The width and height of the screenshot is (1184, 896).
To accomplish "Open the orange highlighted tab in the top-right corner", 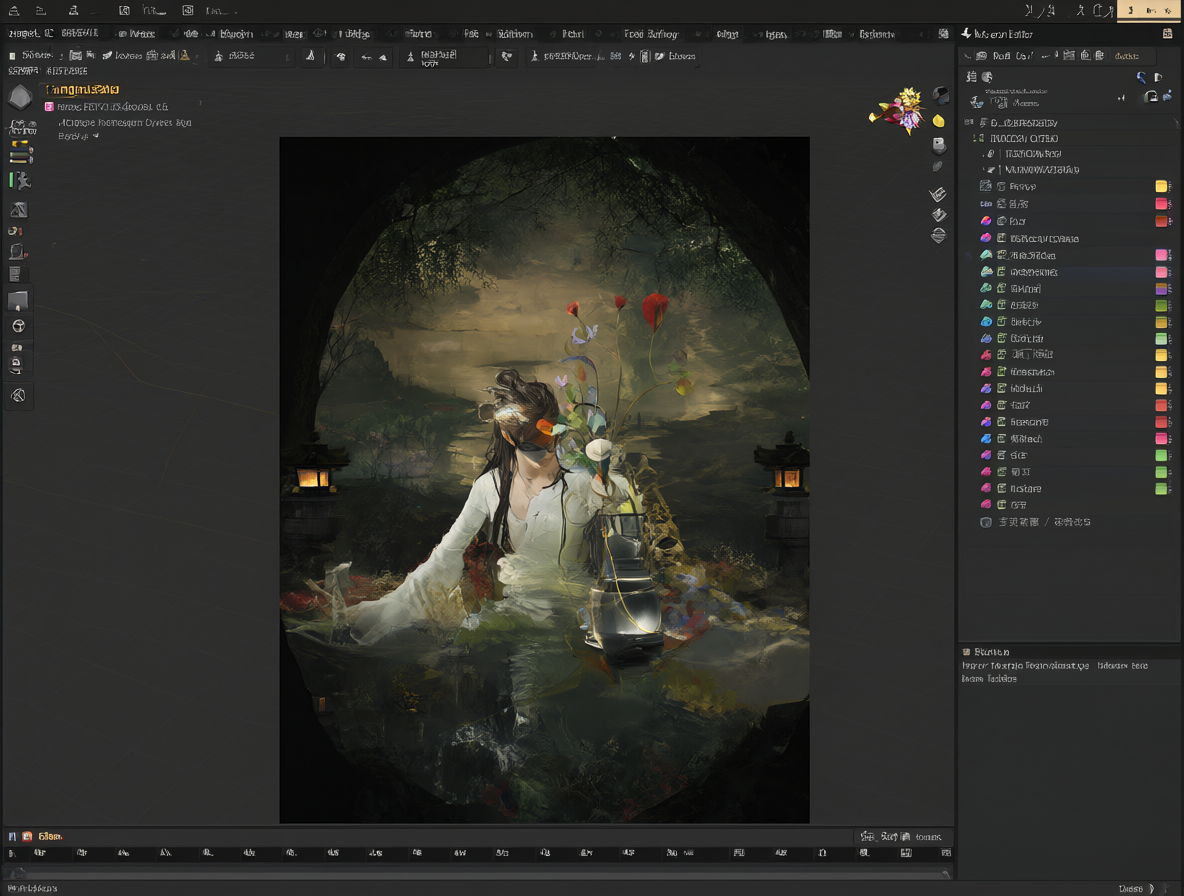I will [1149, 11].
